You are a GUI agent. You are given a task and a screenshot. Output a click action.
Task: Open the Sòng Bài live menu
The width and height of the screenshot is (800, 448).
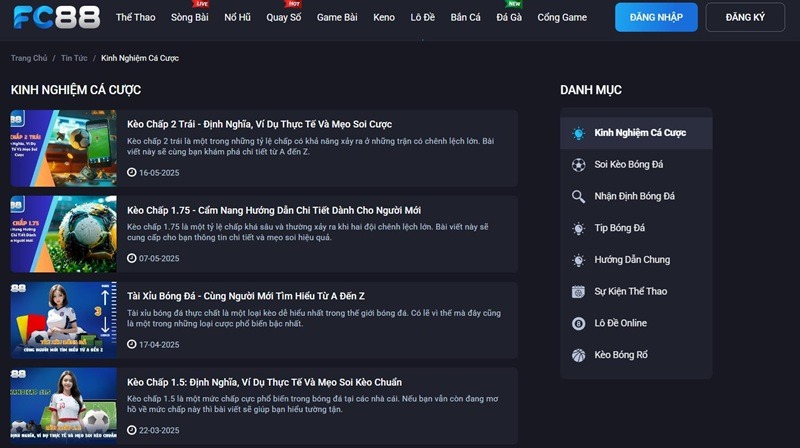(190, 18)
